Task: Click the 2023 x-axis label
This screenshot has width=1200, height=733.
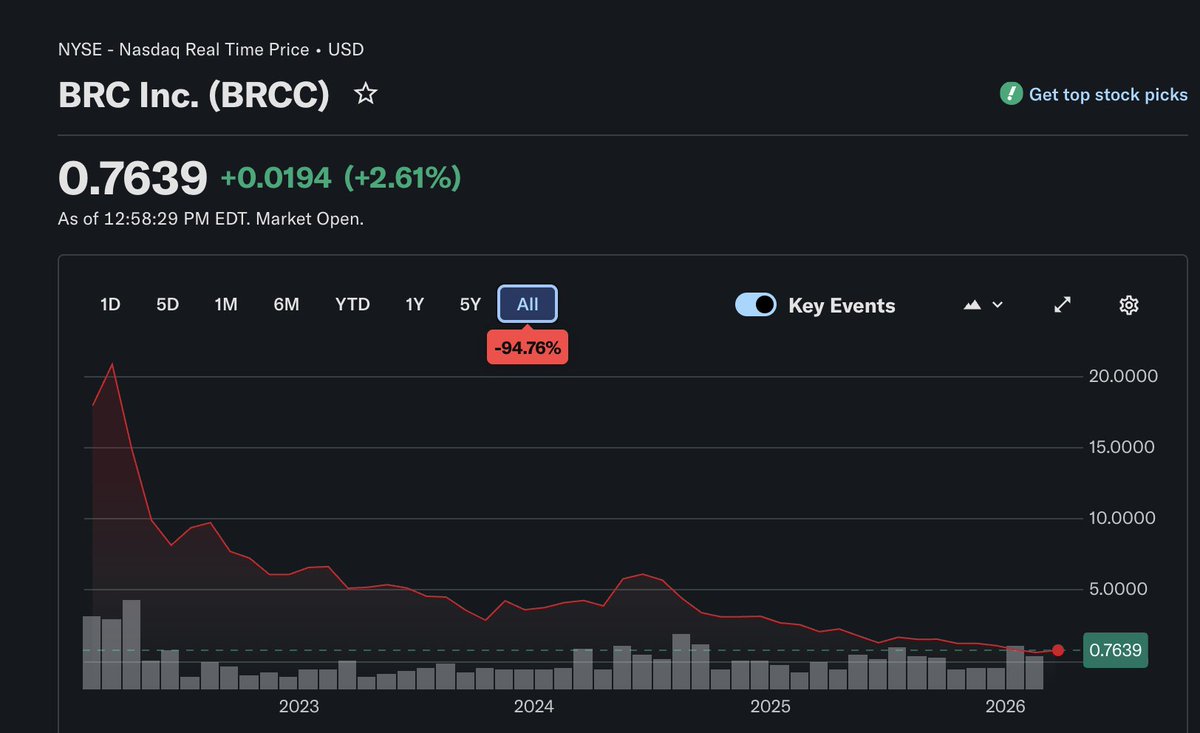Action: [x=299, y=707]
